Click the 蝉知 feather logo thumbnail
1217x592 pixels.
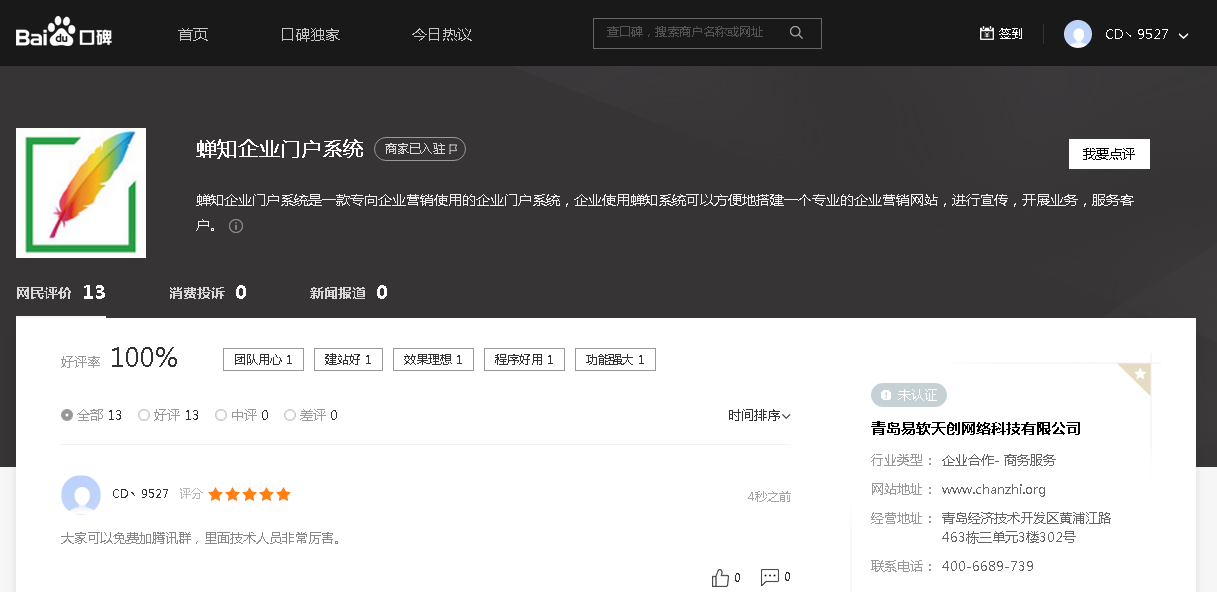(x=81, y=193)
